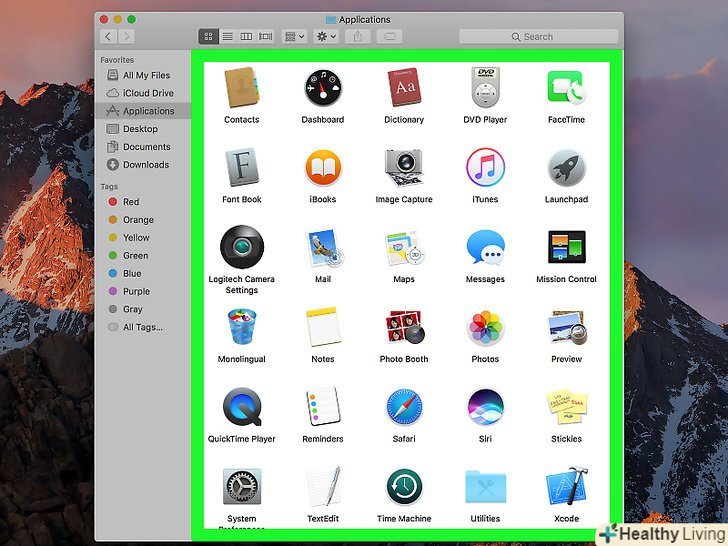Select the System Preferences gear icon

(242, 487)
